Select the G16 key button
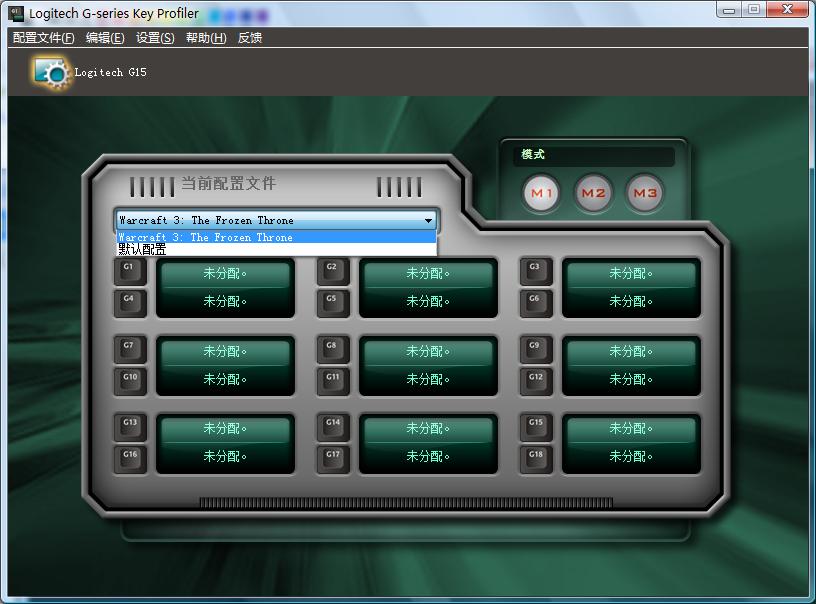 click(x=130, y=458)
